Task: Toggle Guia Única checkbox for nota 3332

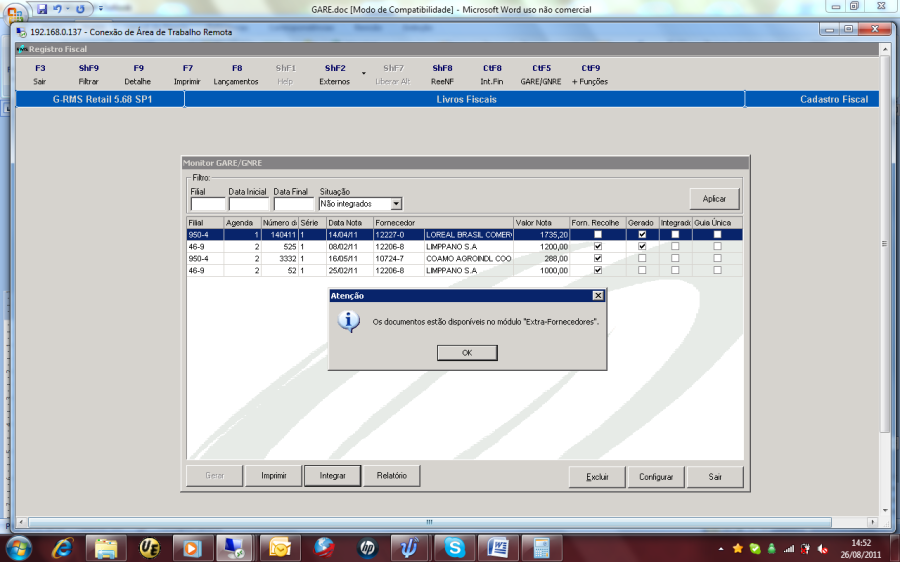Action: point(717,258)
